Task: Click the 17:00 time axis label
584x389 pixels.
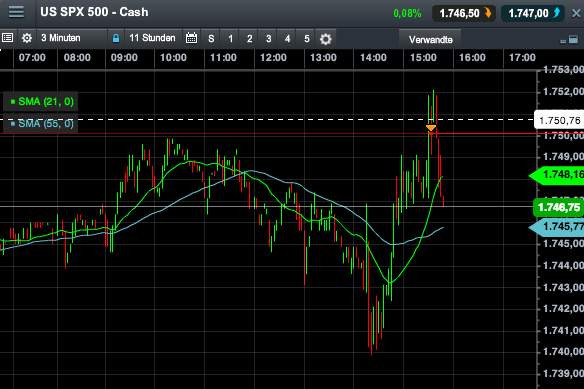Action: click(x=522, y=58)
